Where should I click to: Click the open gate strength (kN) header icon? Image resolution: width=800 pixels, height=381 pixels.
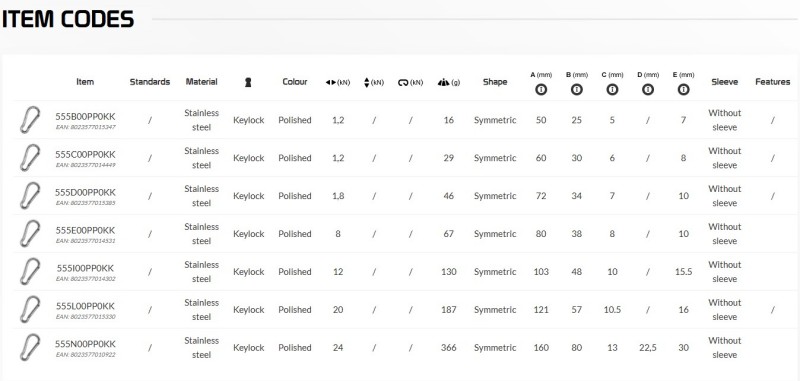click(404, 83)
